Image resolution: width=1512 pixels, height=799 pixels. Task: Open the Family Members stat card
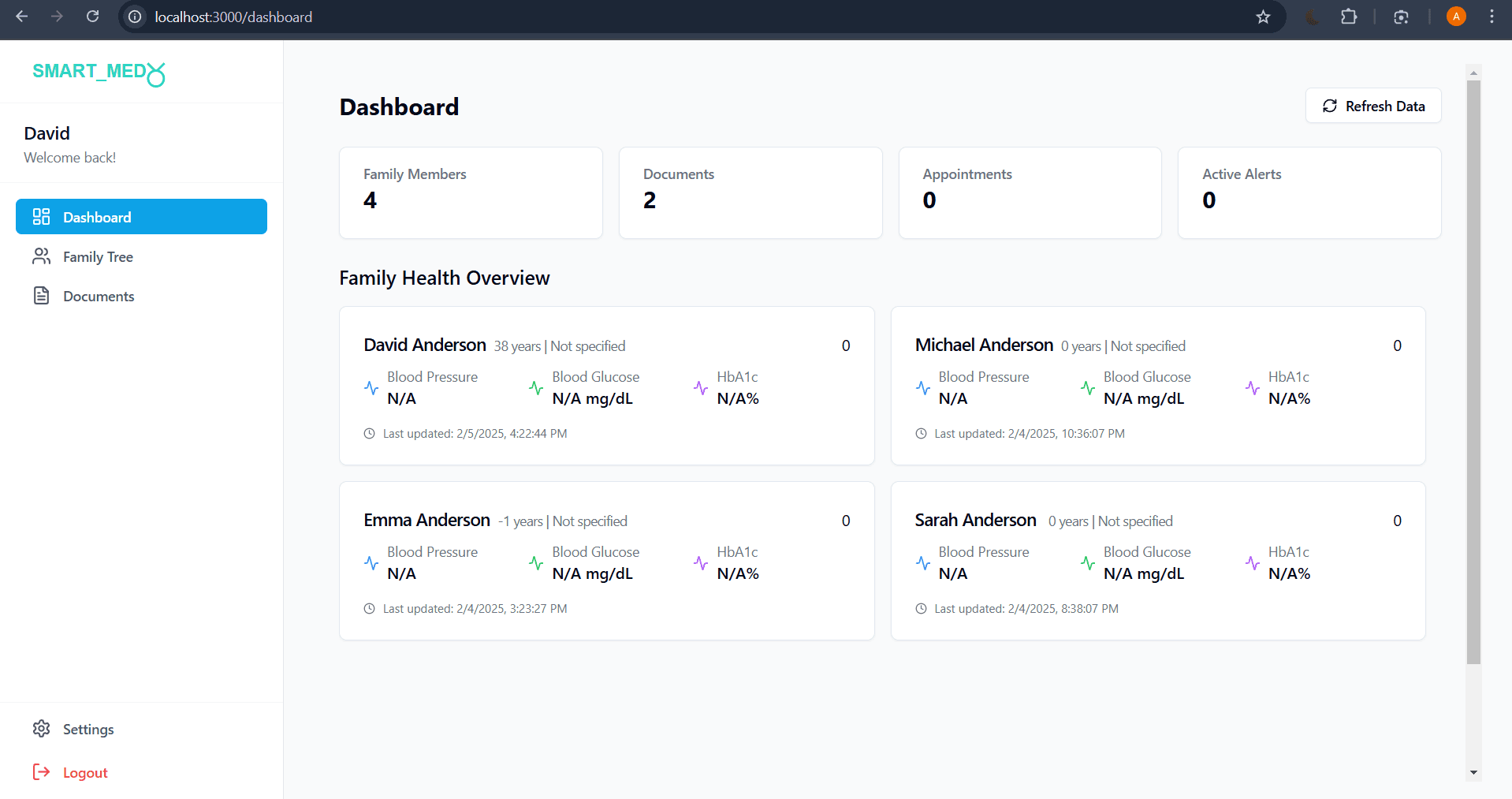pos(471,192)
